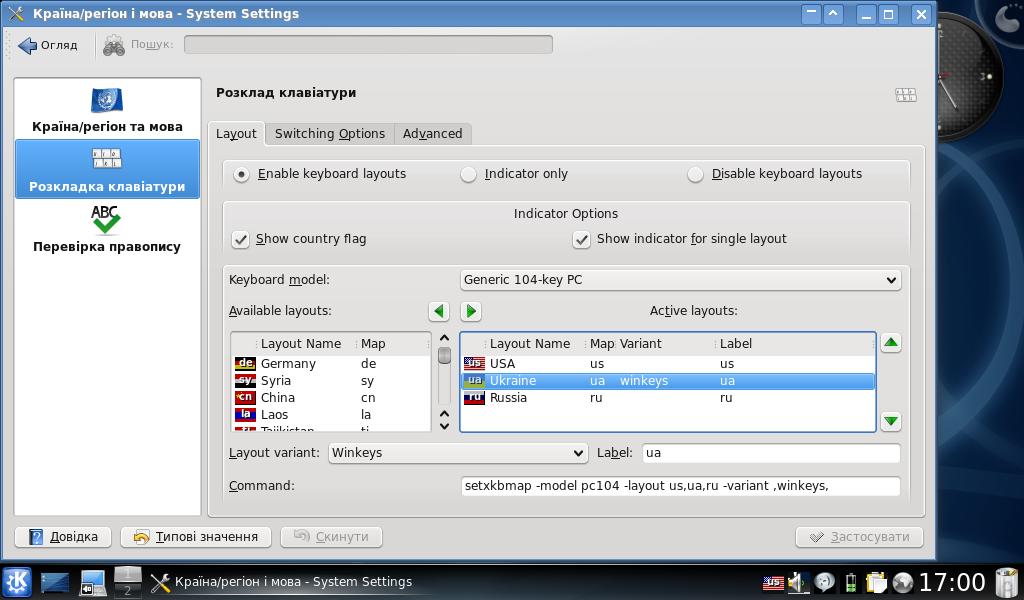Click the Скинути reset button
The width and height of the screenshot is (1024, 600).
click(x=331, y=537)
